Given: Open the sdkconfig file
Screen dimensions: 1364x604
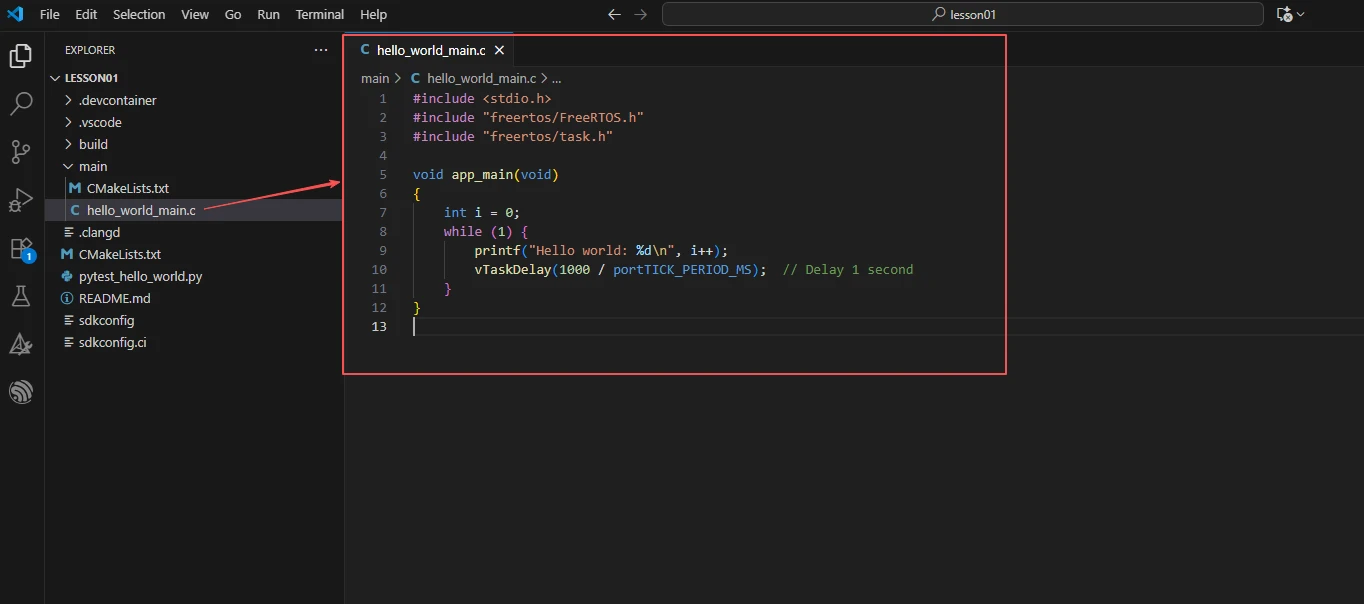Looking at the screenshot, I should 106,320.
